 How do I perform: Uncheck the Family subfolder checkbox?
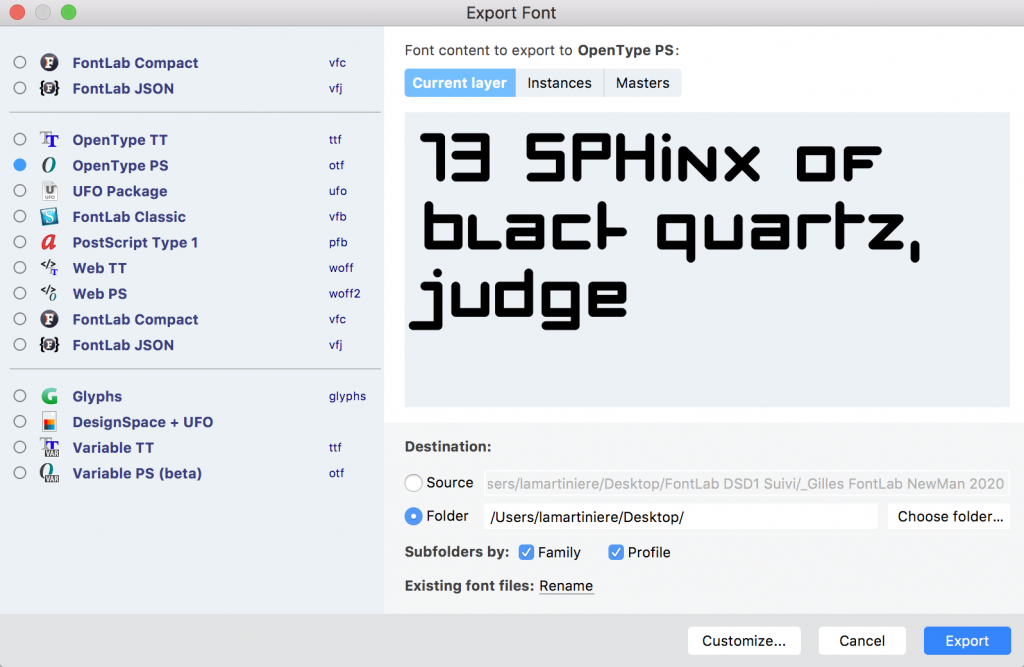pyautogui.click(x=526, y=552)
